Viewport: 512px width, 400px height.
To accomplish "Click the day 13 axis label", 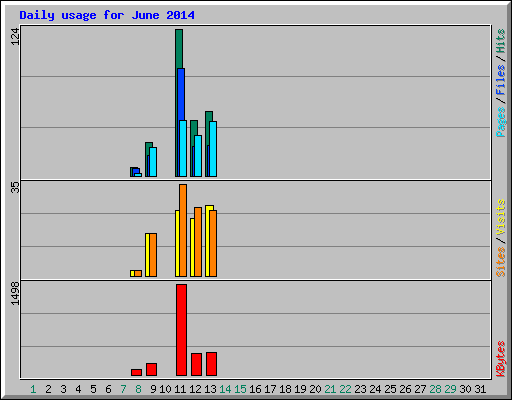I will pyautogui.click(x=210, y=389).
